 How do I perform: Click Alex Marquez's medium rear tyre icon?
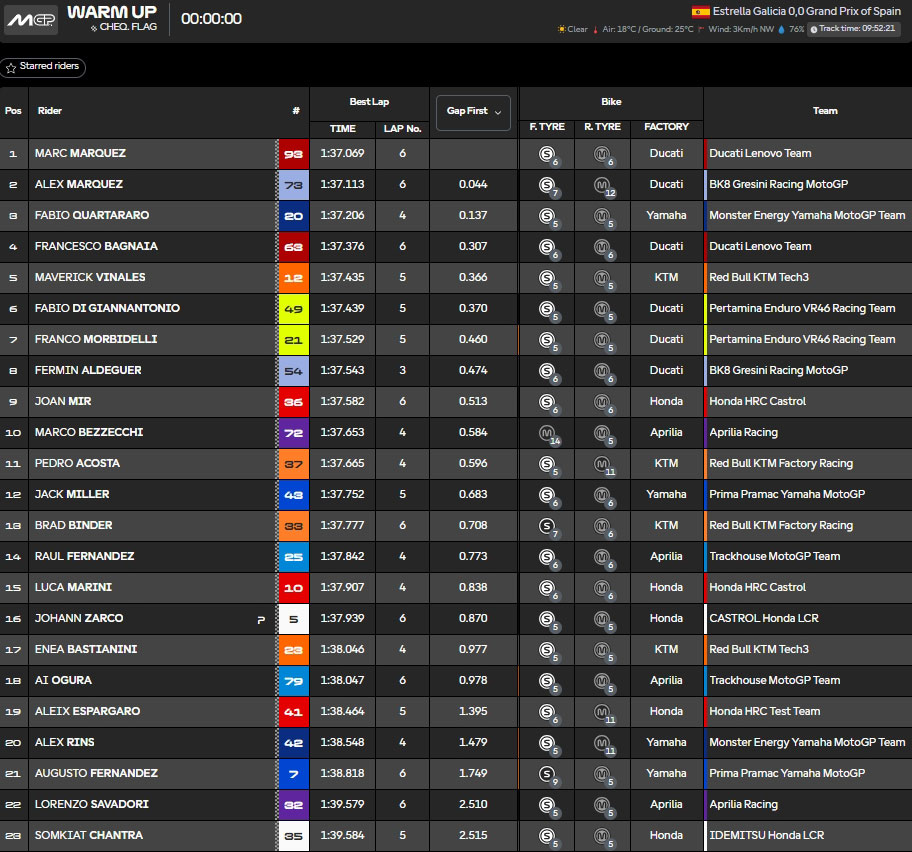602,185
